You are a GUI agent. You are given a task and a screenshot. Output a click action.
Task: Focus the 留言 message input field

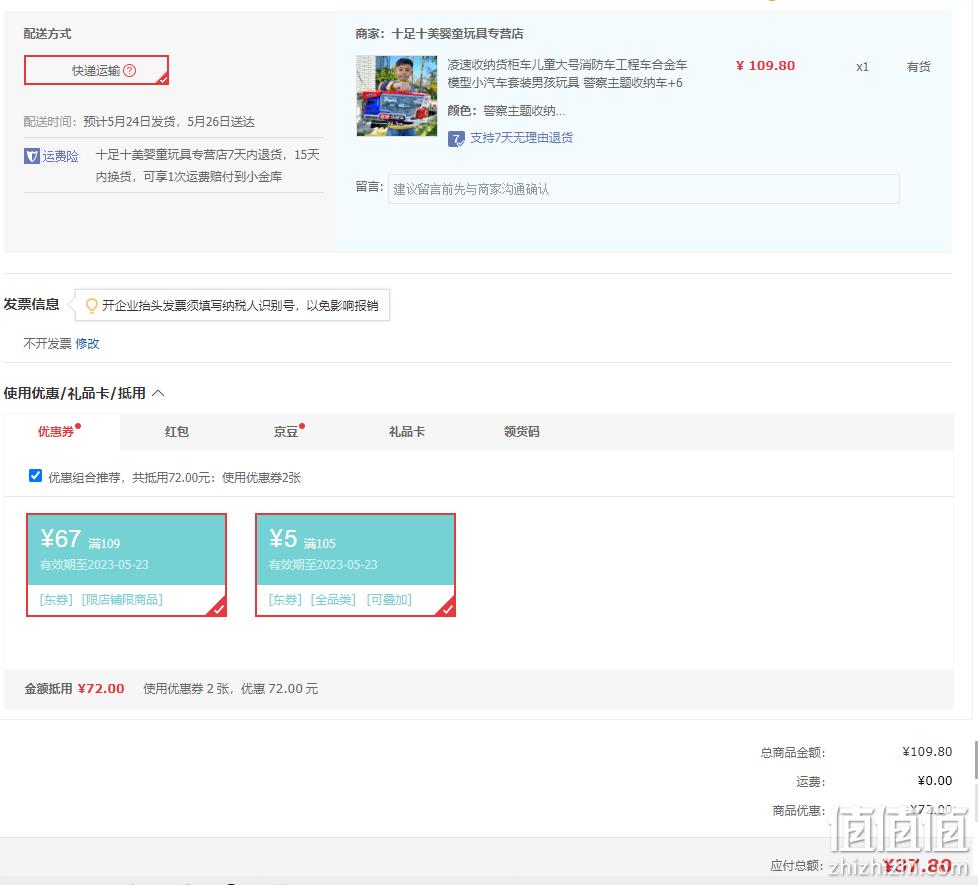[x=643, y=189]
